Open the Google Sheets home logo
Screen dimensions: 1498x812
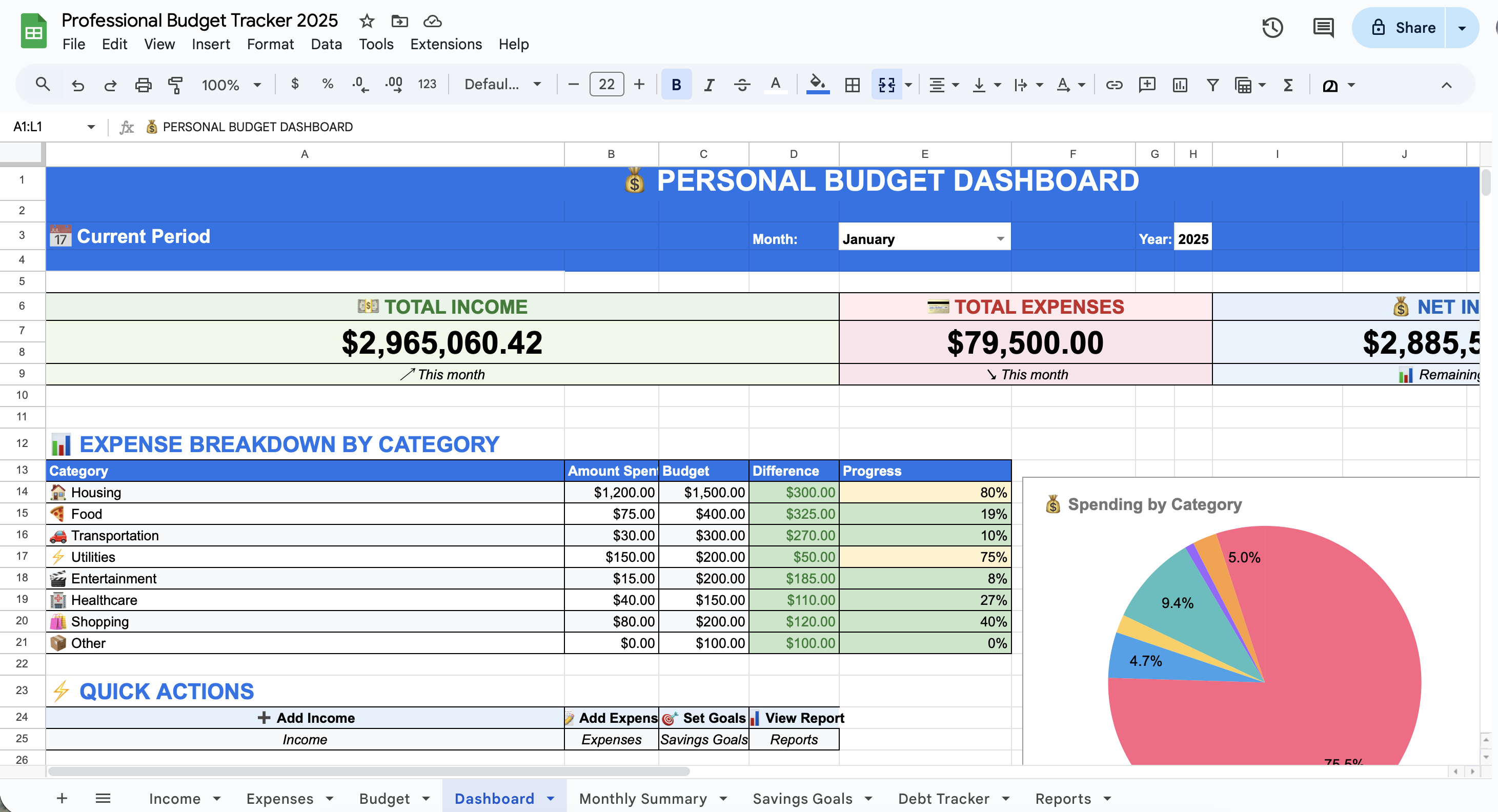coord(34,31)
